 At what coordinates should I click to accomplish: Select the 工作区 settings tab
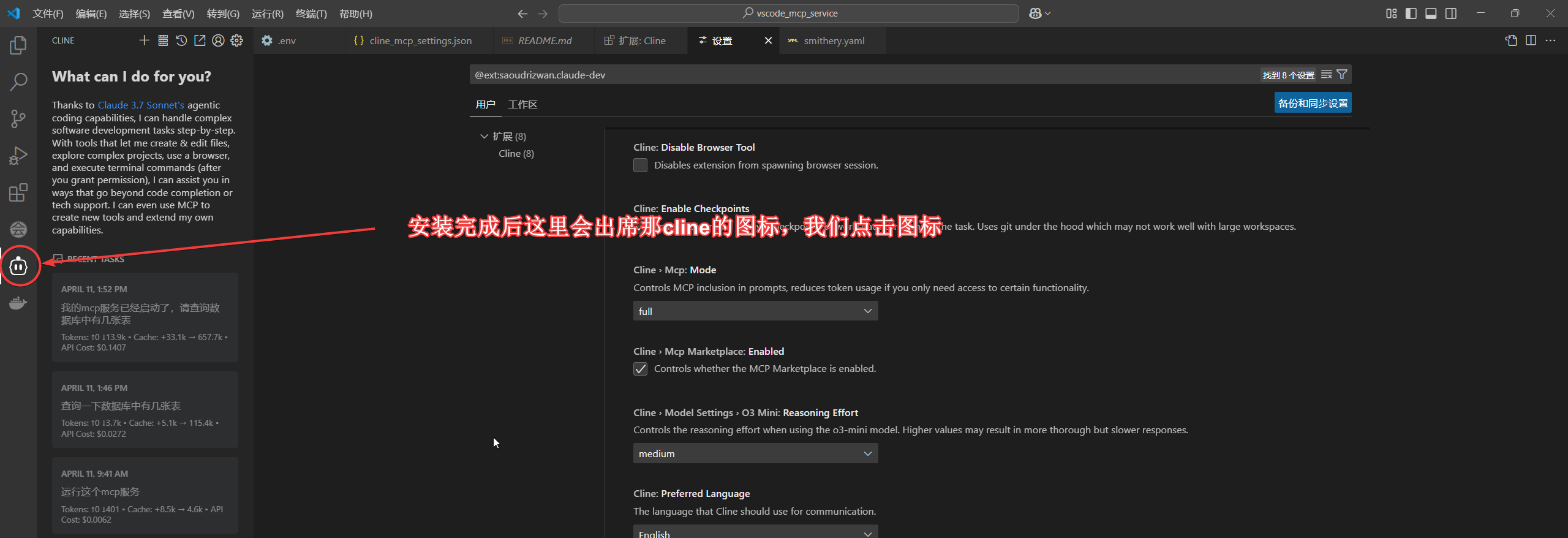coord(522,105)
